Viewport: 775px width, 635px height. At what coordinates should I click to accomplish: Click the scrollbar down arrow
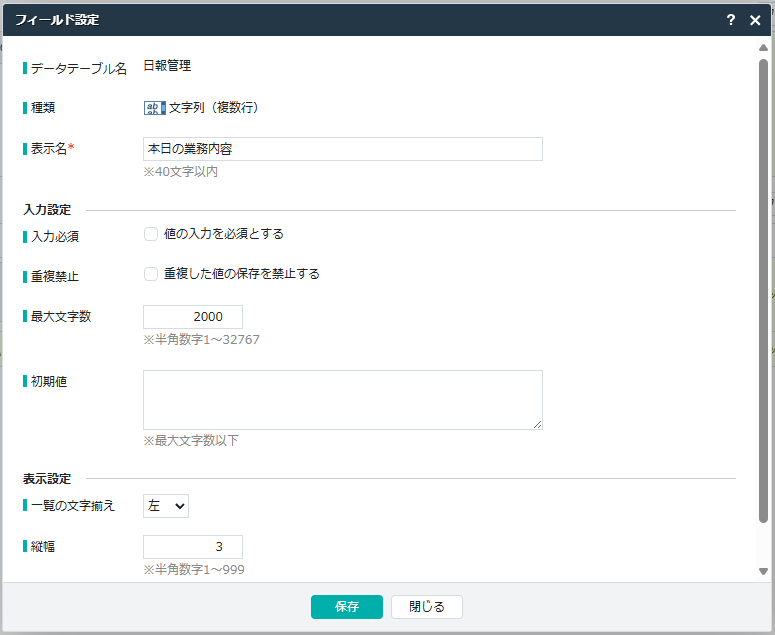pyautogui.click(x=763, y=571)
